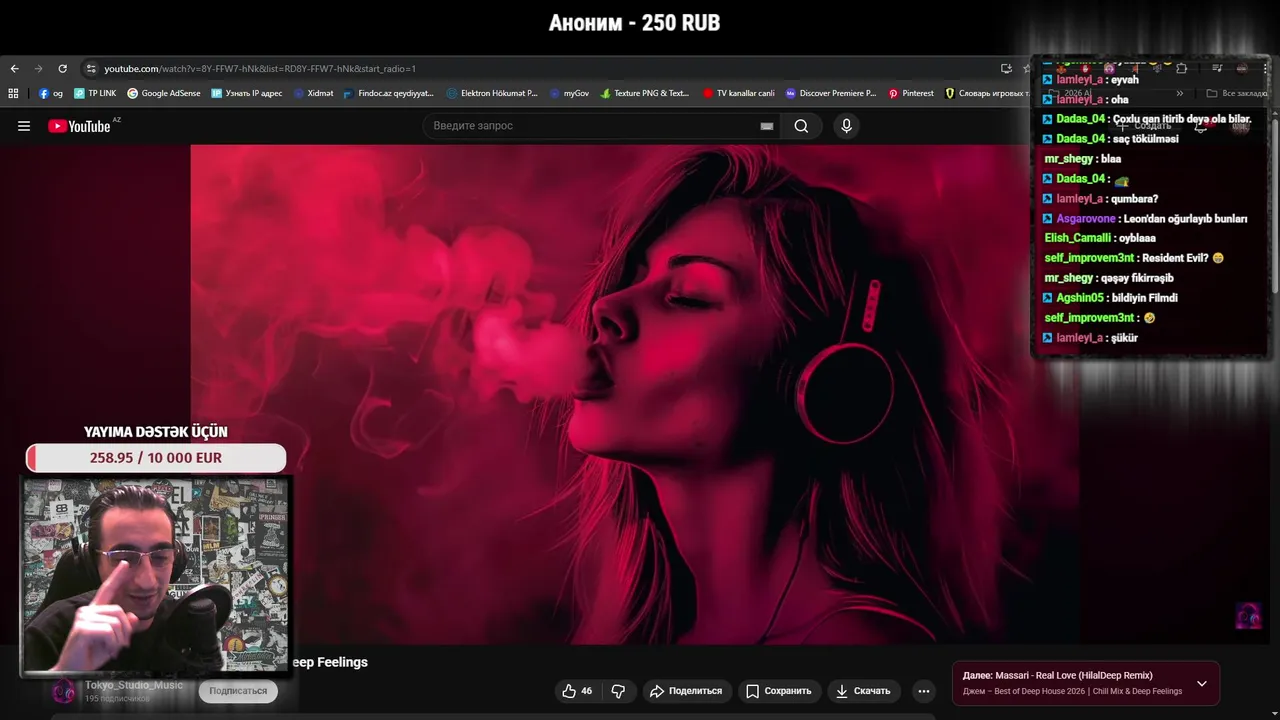Viewport: 1280px width, 720px height.
Task: Open the Pinterest bookmark
Action: point(911,93)
